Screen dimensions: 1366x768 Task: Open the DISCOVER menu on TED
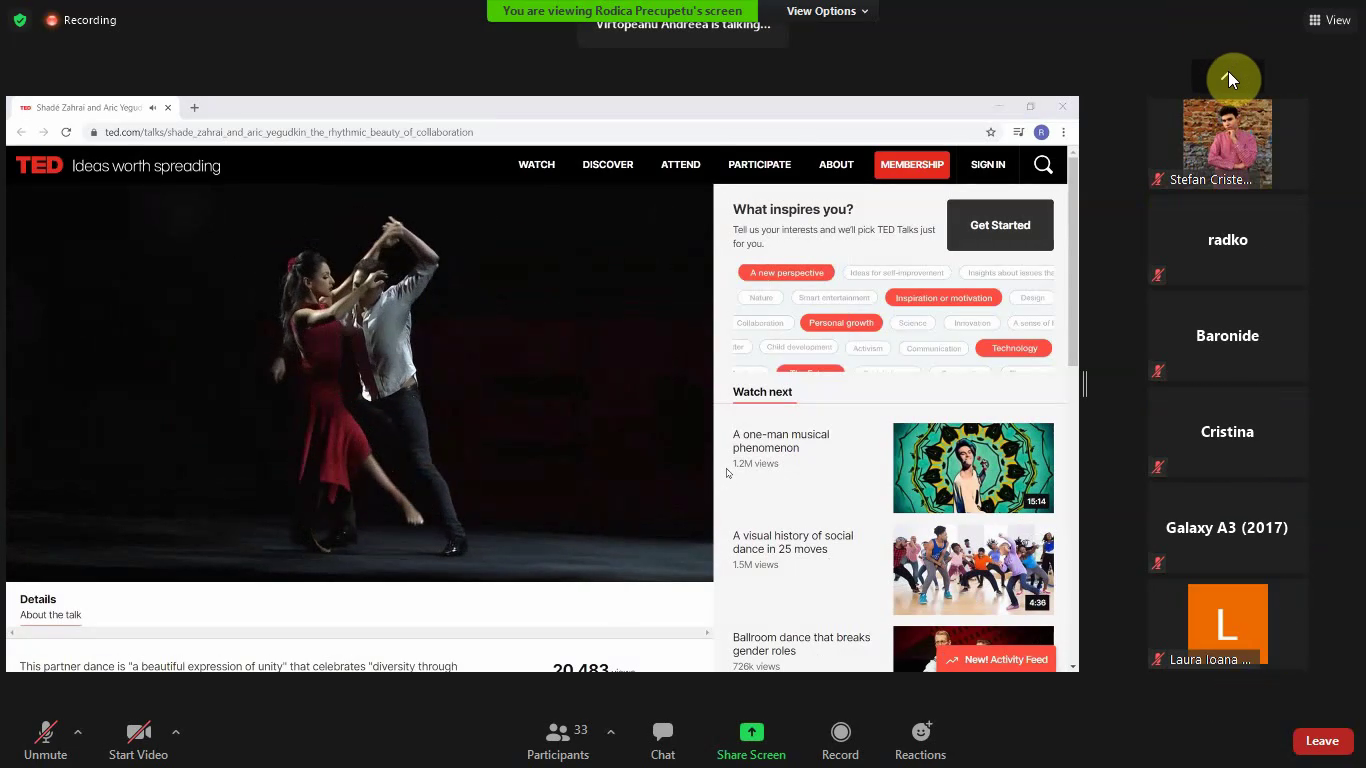tap(608, 165)
